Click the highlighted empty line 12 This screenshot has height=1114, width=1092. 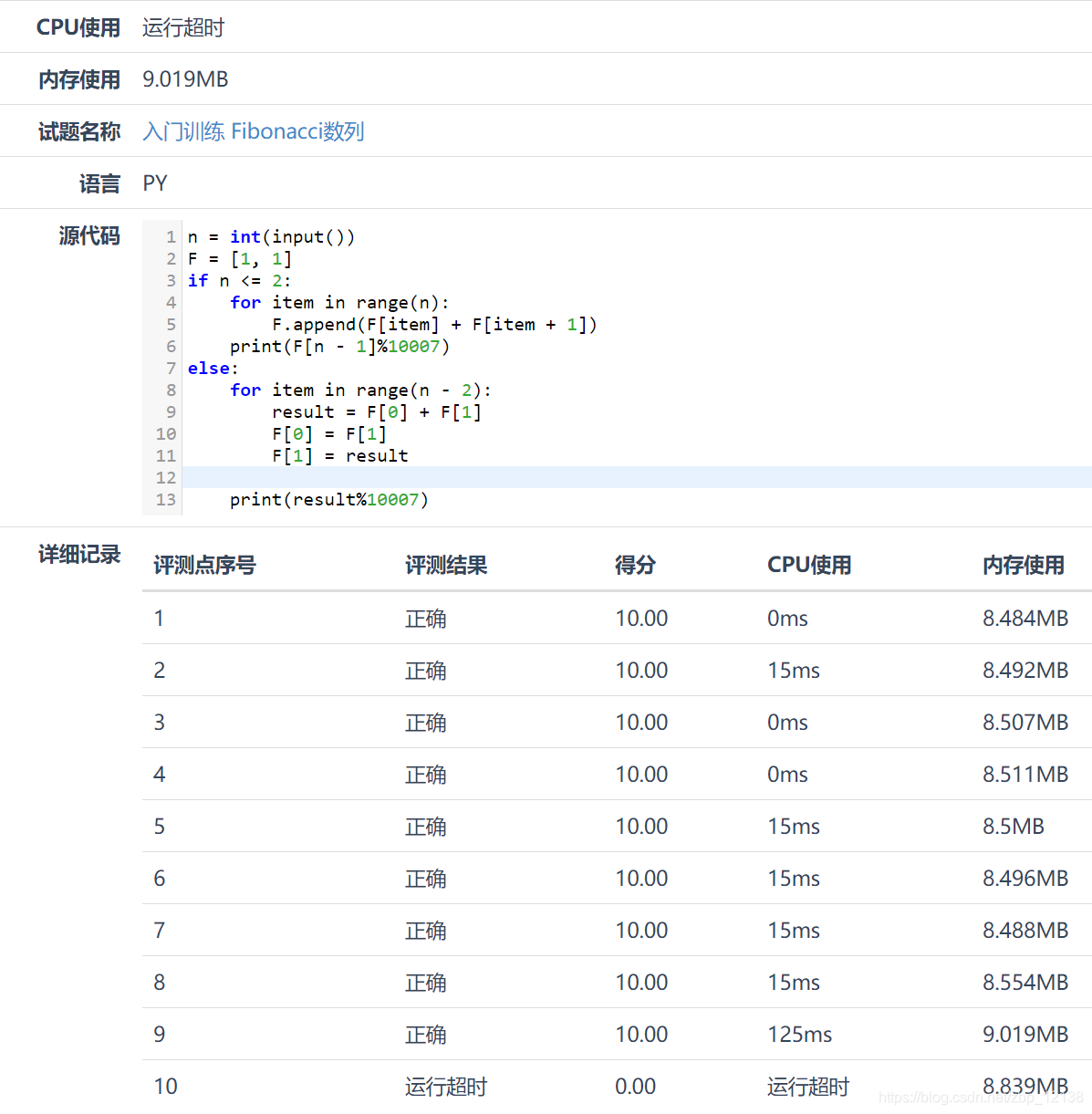pos(637,477)
